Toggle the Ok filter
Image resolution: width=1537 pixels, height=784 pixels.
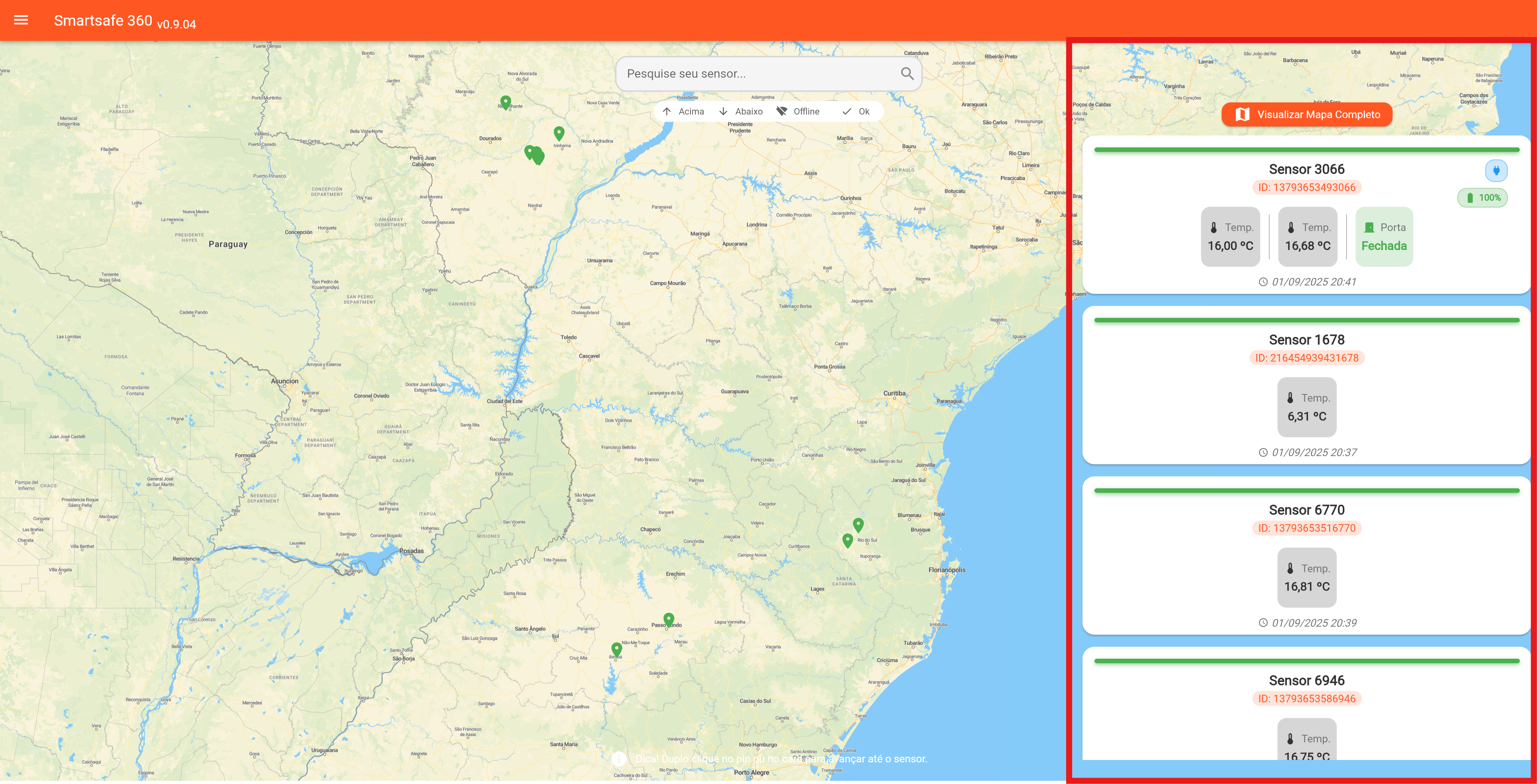856,112
